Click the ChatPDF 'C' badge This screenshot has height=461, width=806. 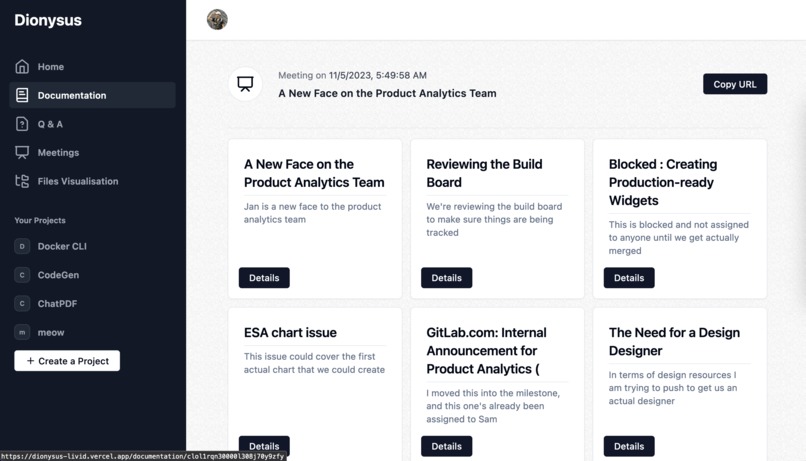point(22,304)
